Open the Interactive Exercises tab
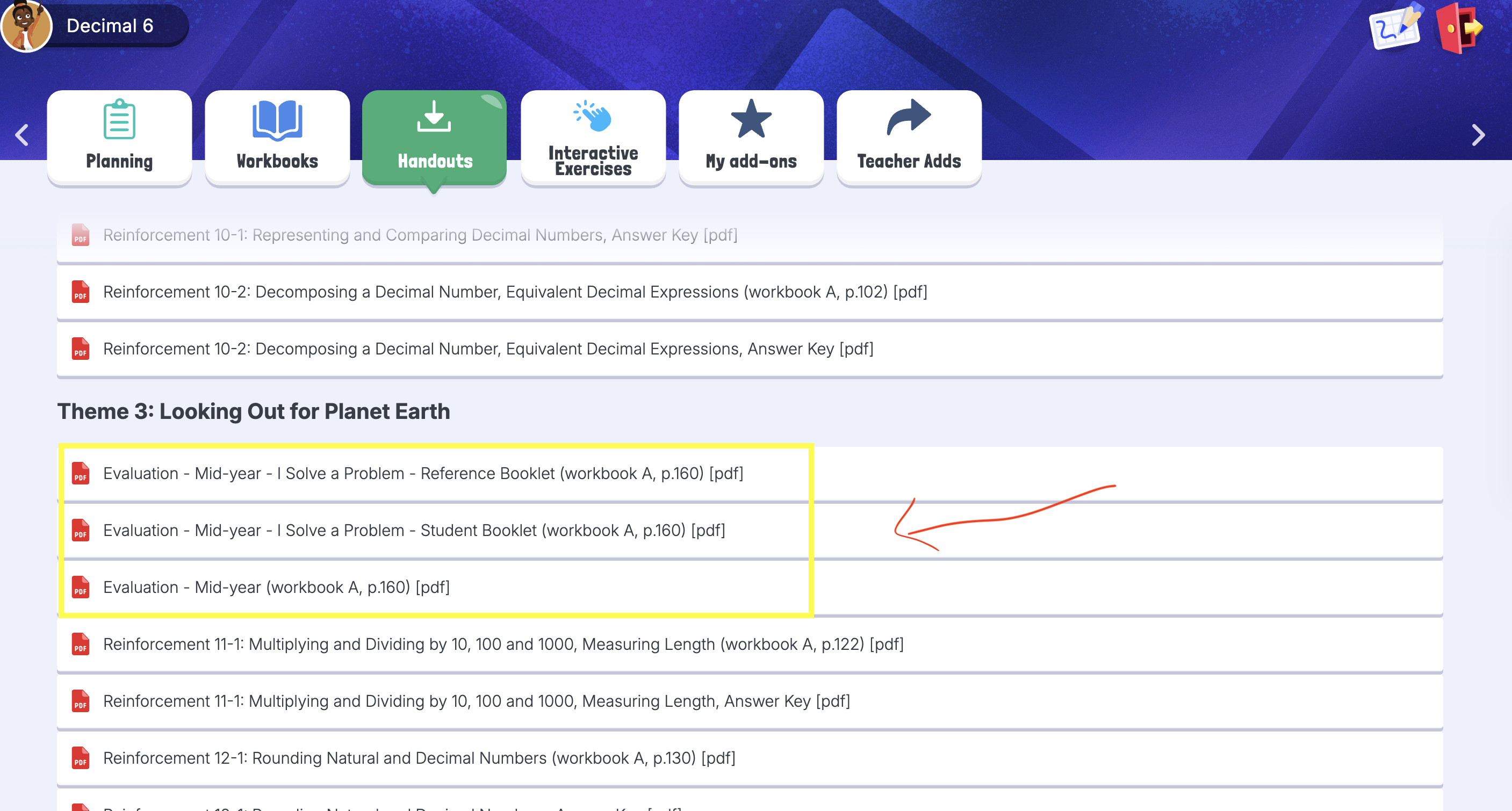 point(593,138)
